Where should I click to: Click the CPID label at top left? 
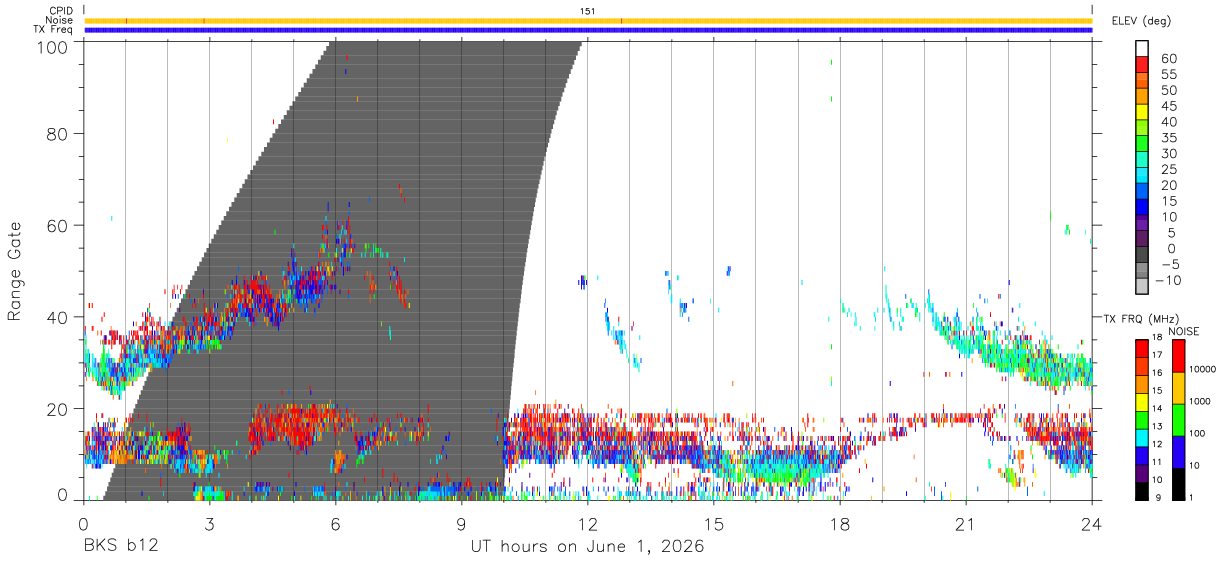point(60,11)
